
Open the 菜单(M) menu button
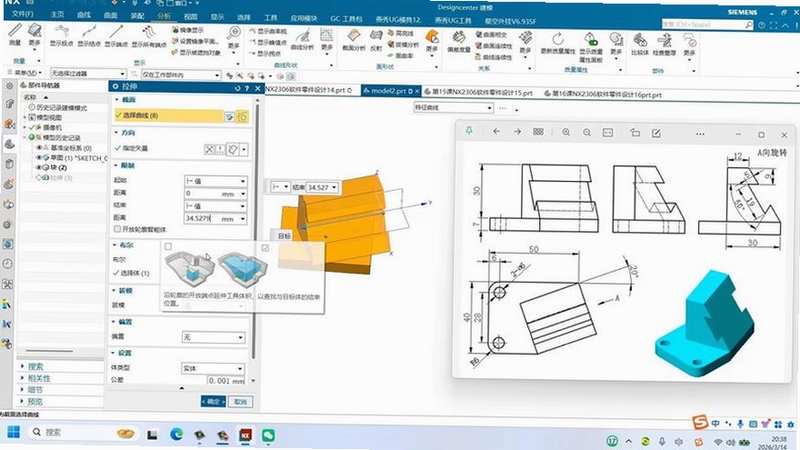pos(25,72)
